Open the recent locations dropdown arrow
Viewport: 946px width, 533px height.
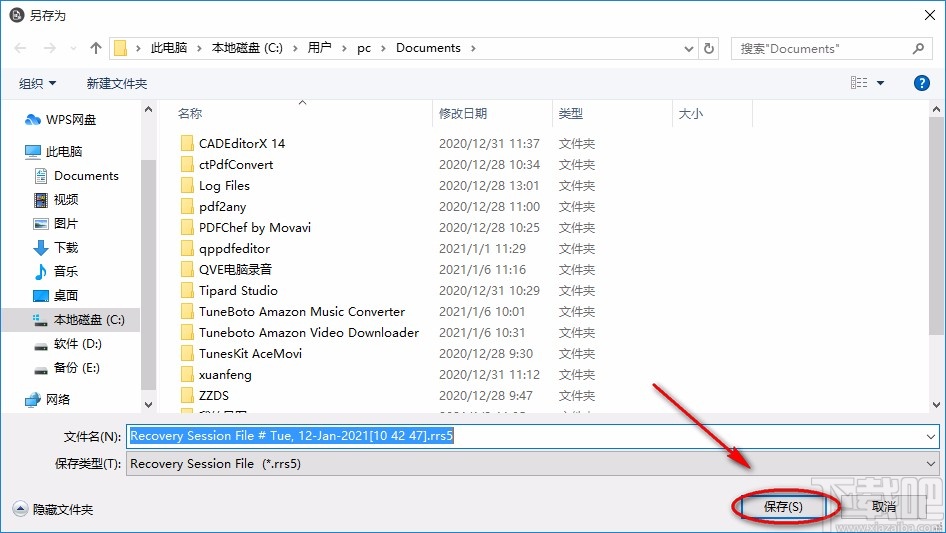74,48
